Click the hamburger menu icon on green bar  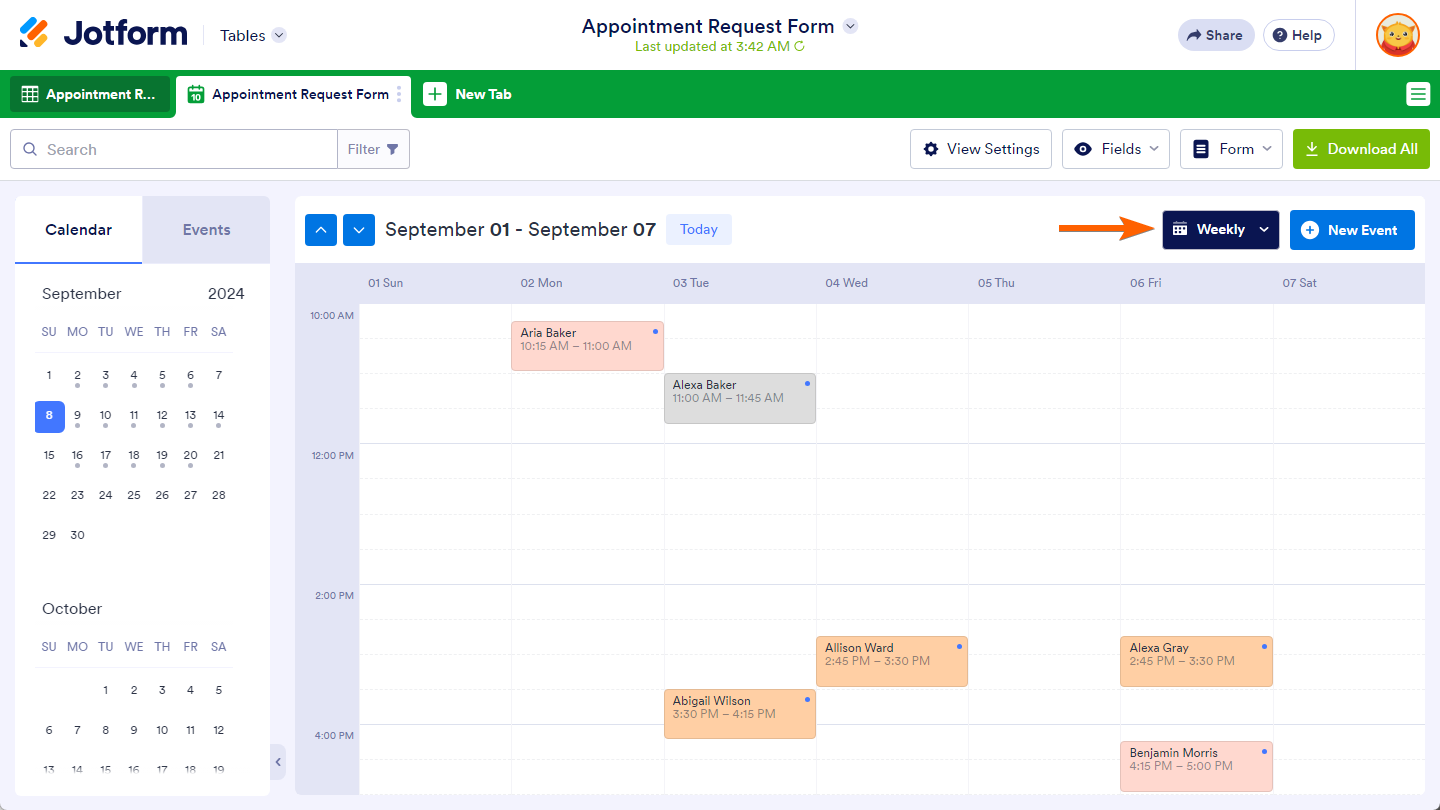[x=1417, y=94]
